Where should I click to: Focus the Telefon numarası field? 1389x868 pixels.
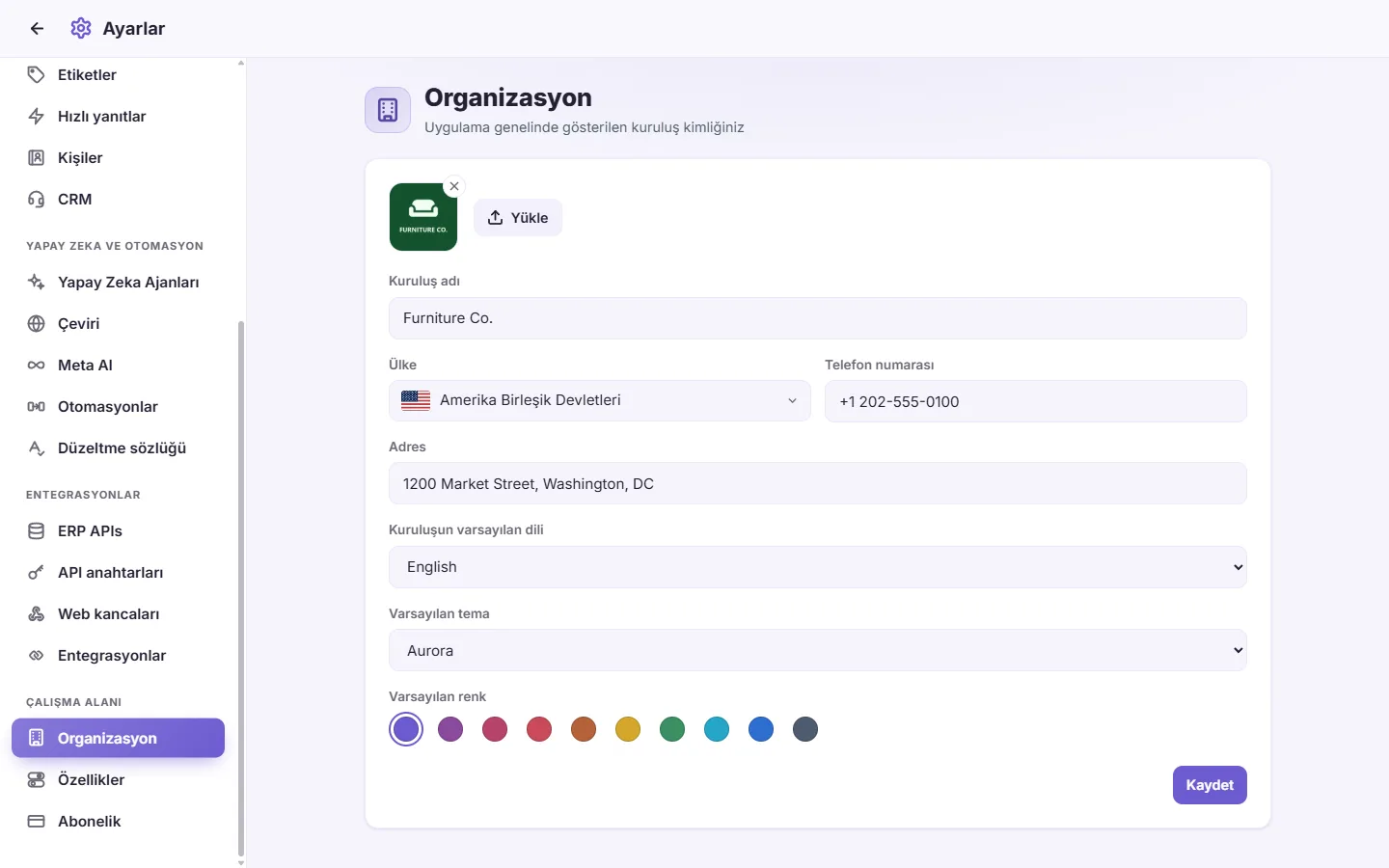tap(1036, 401)
